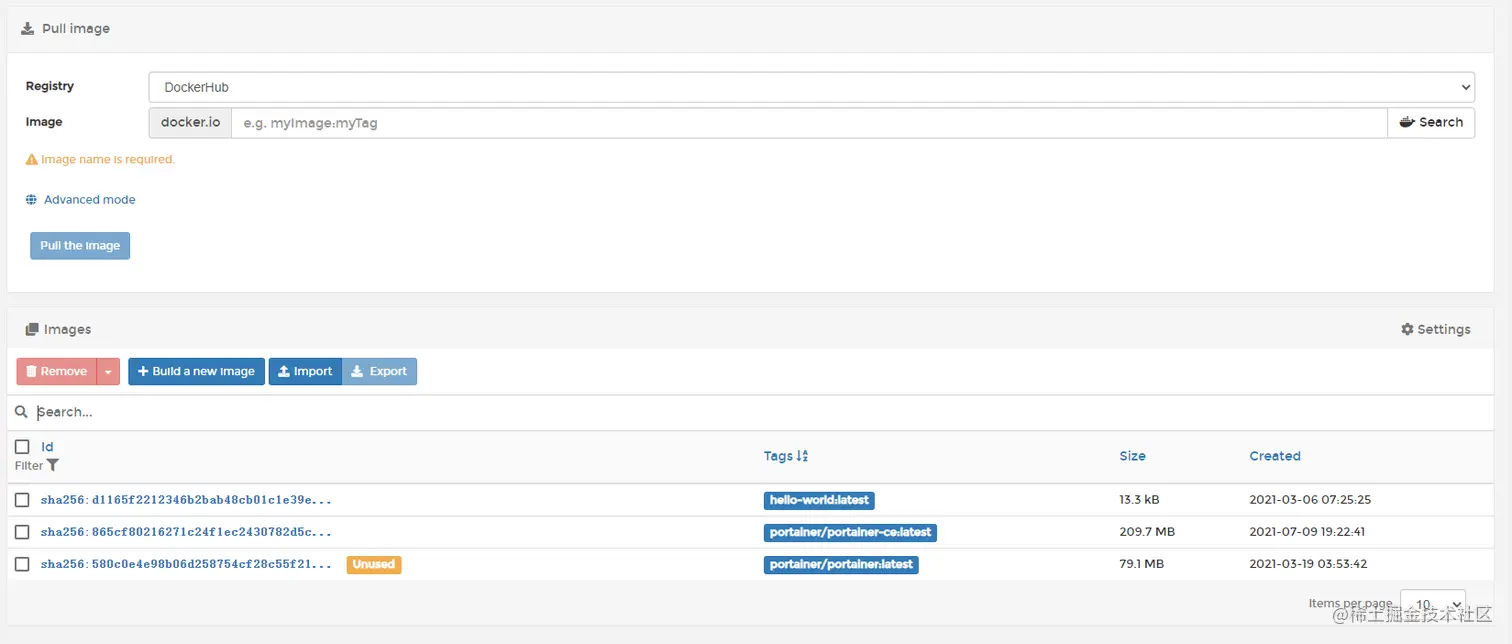Focus the docker.io image name field
The height and width of the screenshot is (644, 1512).
point(808,123)
